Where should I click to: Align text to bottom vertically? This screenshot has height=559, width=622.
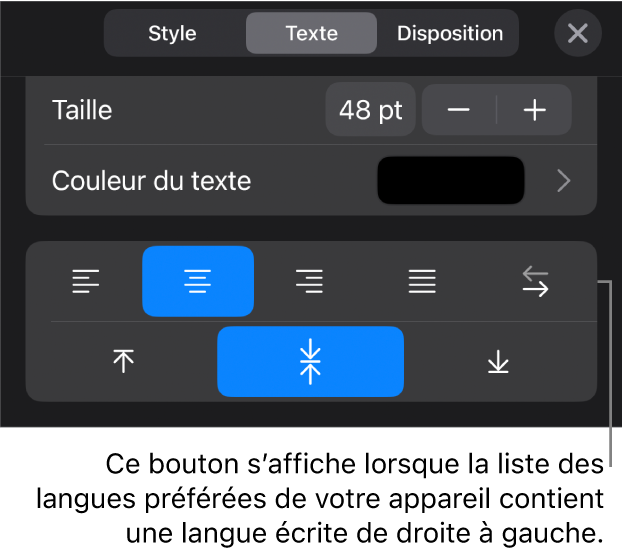click(x=498, y=361)
